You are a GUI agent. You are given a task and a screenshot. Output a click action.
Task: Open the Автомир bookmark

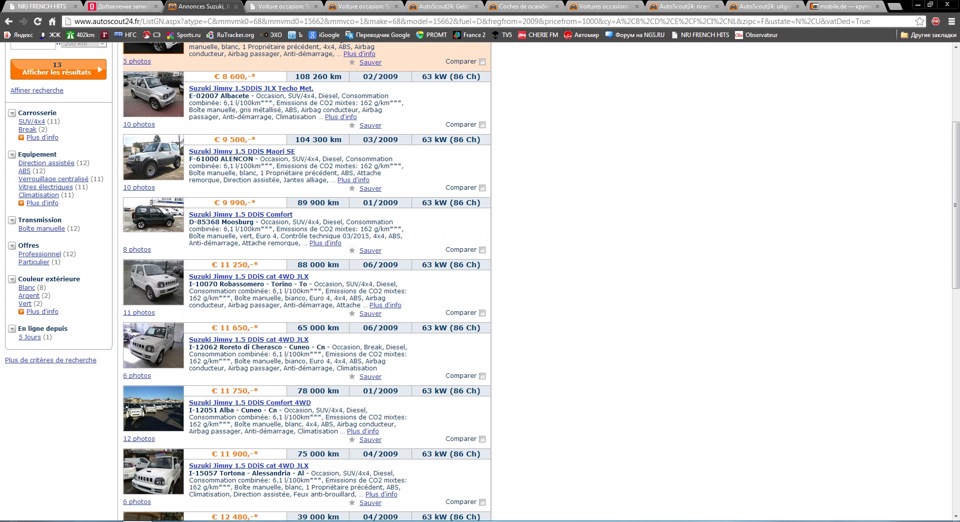click(582, 35)
